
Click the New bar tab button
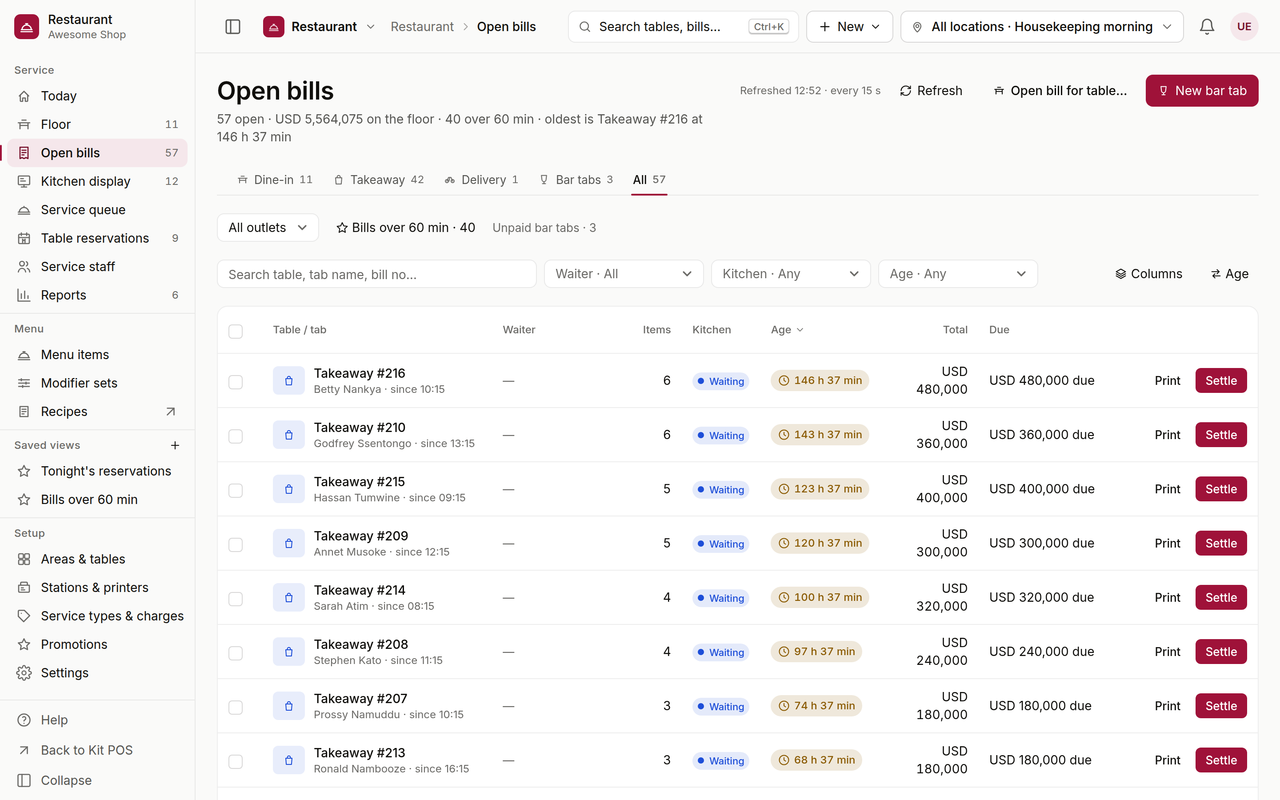coord(1202,90)
